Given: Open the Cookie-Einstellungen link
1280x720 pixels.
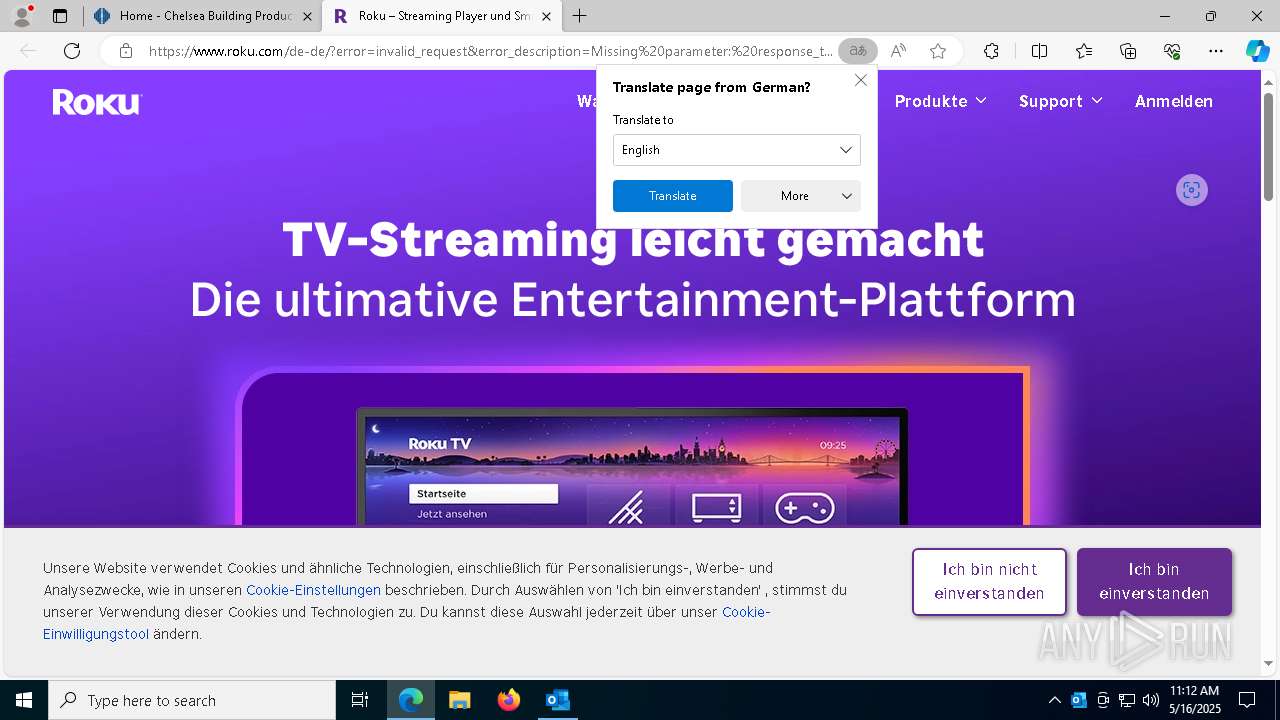Looking at the screenshot, I should point(313,590).
